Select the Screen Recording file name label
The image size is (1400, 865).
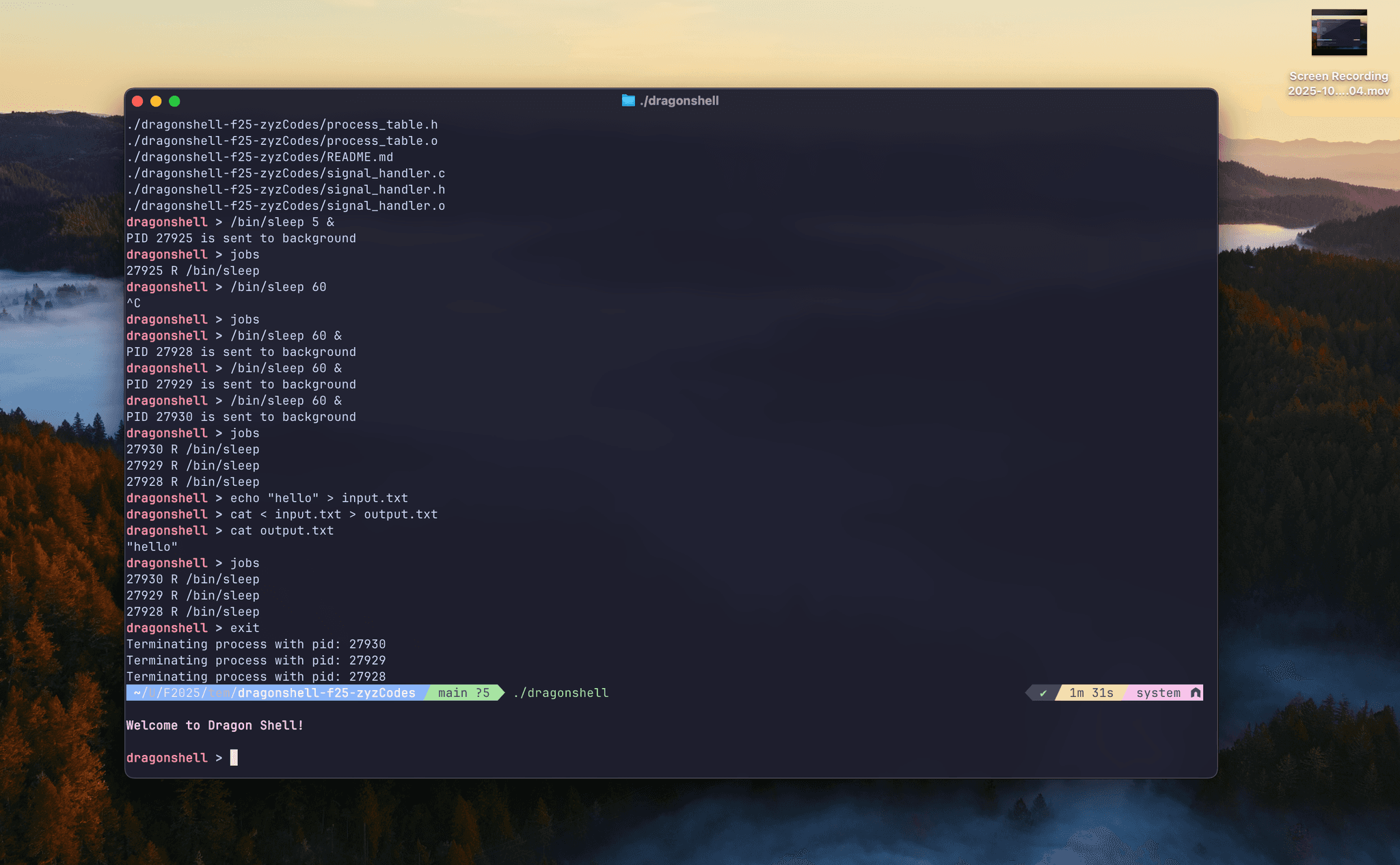coord(1338,83)
